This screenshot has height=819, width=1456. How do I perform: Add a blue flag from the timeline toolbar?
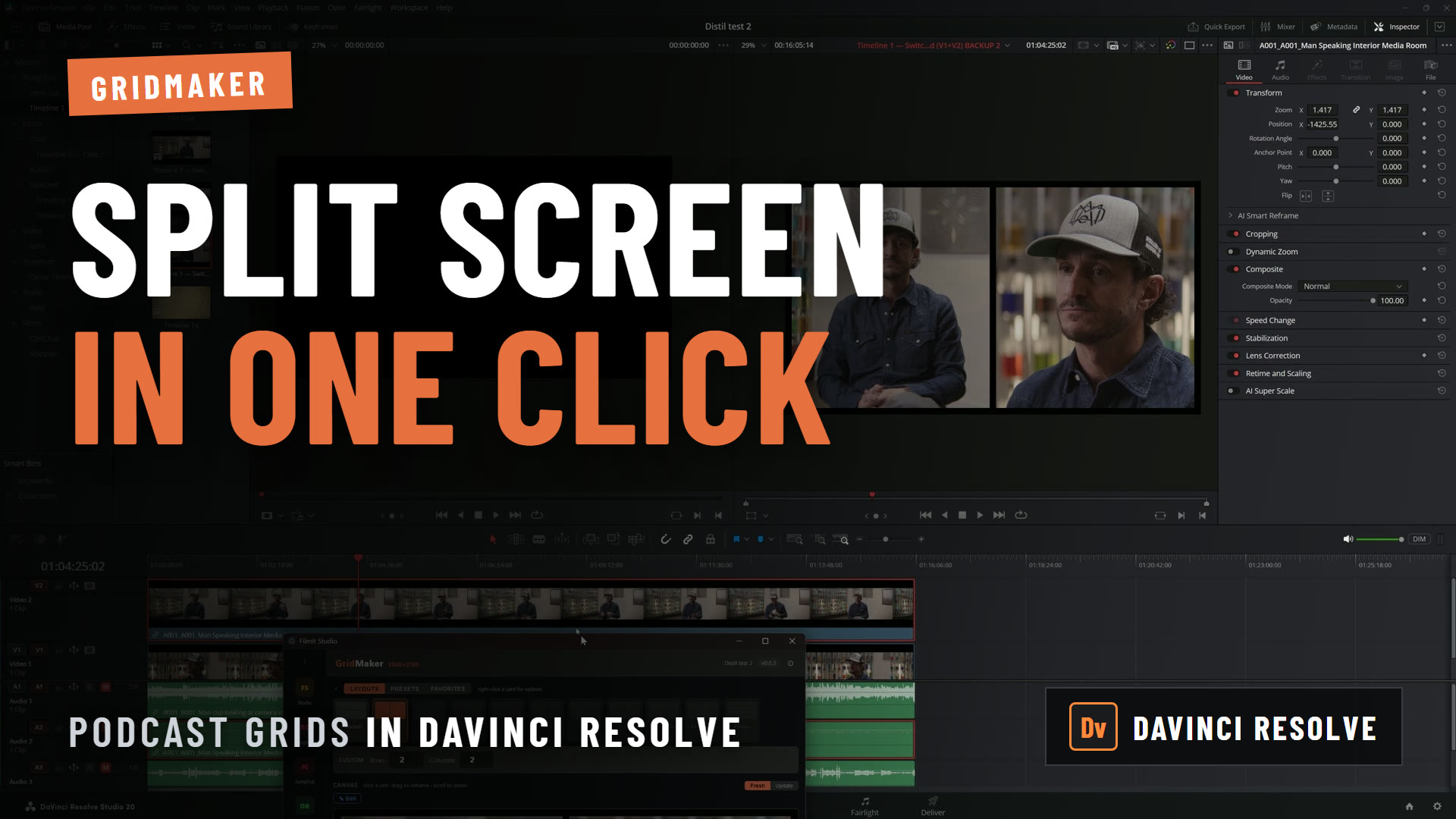coord(736,539)
